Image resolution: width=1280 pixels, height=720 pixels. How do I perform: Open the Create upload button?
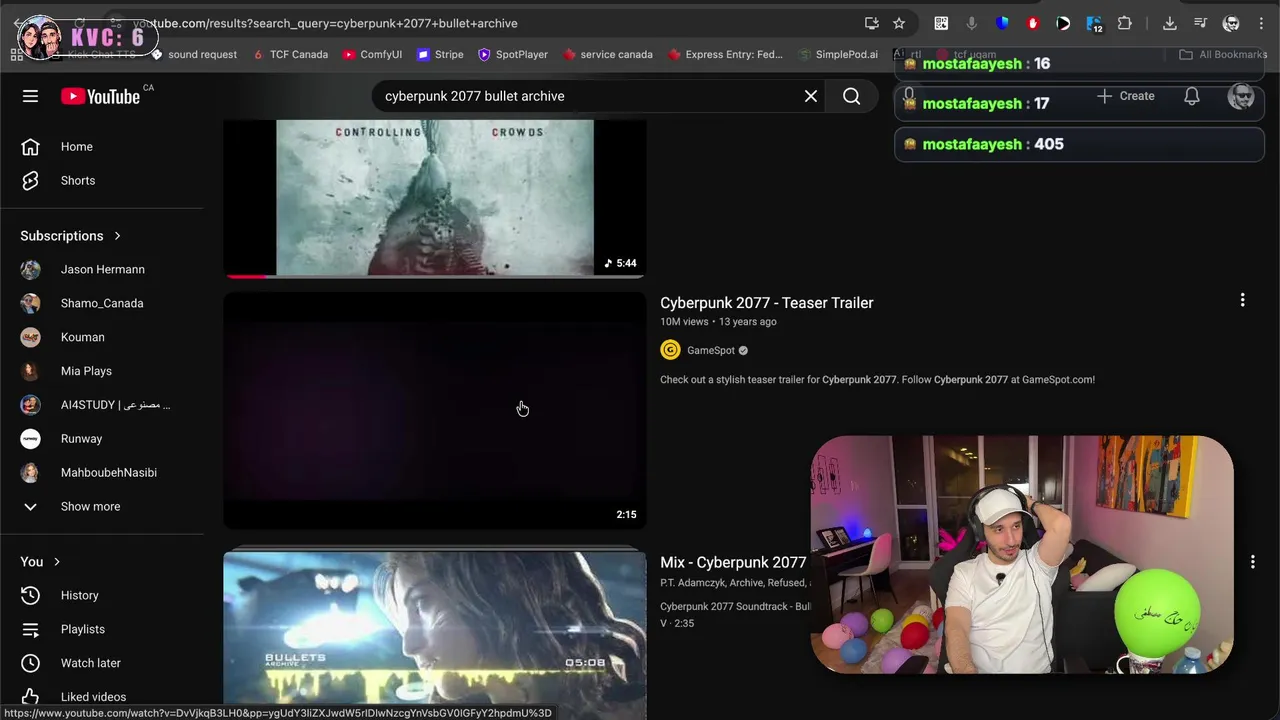tap(1126, 96)
